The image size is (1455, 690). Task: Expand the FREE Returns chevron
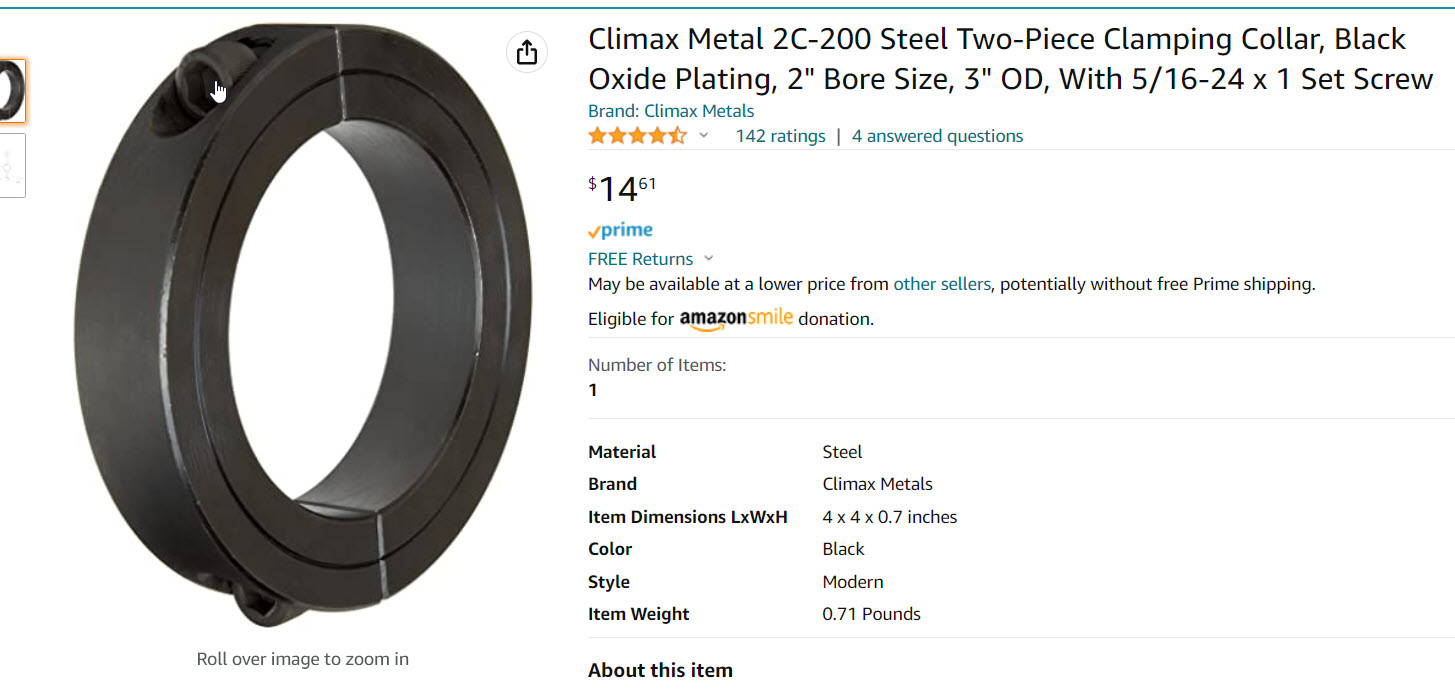point(709,259)
